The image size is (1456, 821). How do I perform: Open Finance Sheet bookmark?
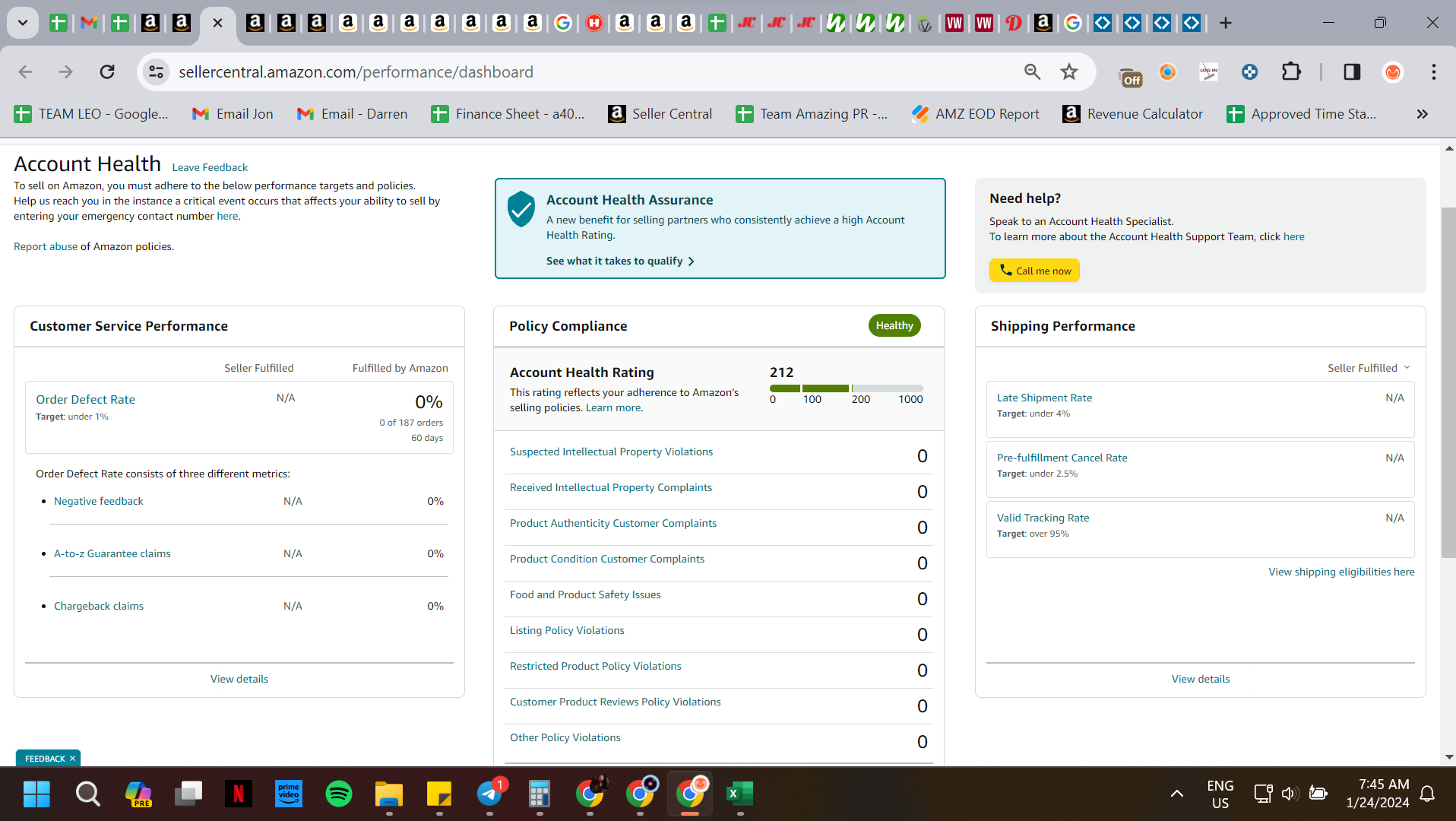pyautogui.click(x=508, y=114)
